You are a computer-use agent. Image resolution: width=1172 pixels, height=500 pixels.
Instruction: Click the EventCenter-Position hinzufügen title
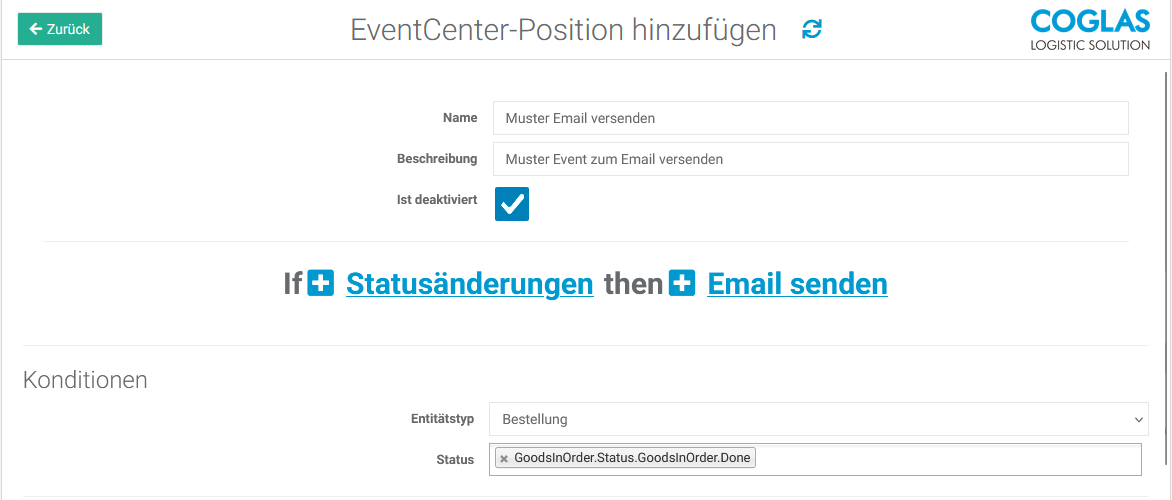[563, 30]
